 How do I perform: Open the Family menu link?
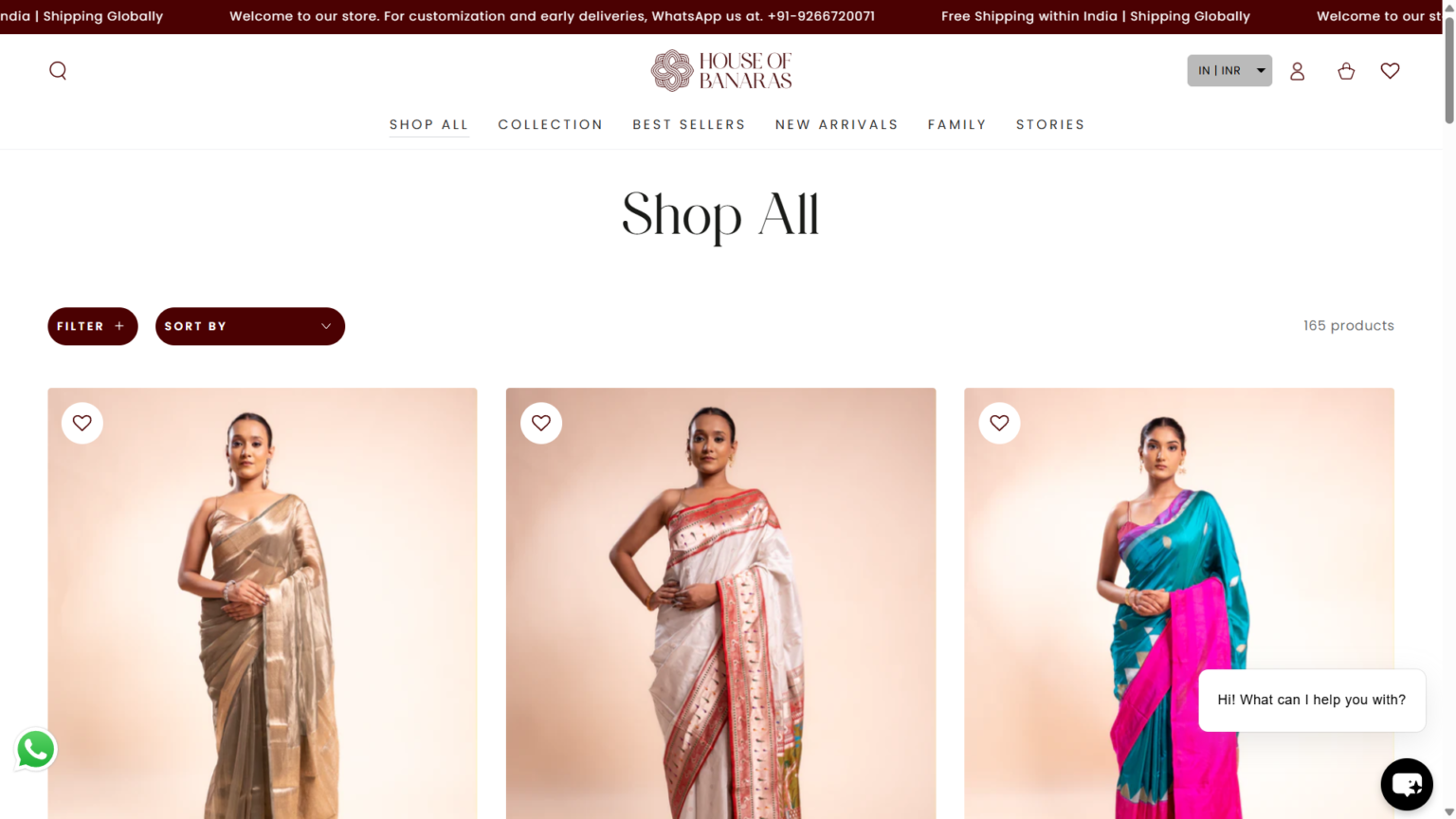click(x=957, y=125)
